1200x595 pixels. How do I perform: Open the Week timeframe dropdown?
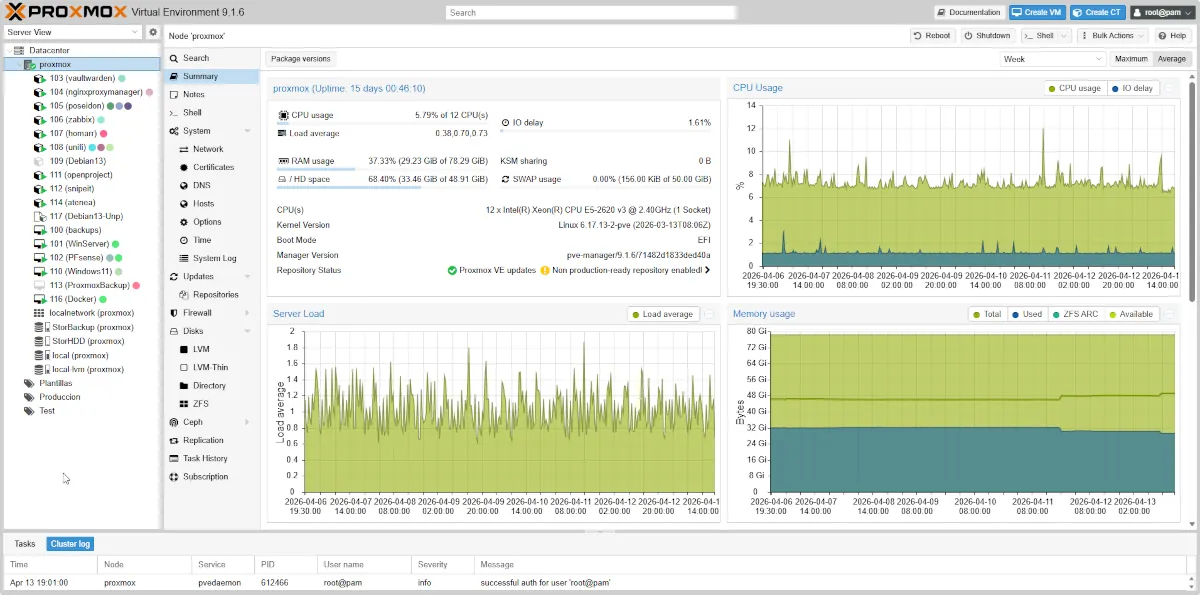1051,59
